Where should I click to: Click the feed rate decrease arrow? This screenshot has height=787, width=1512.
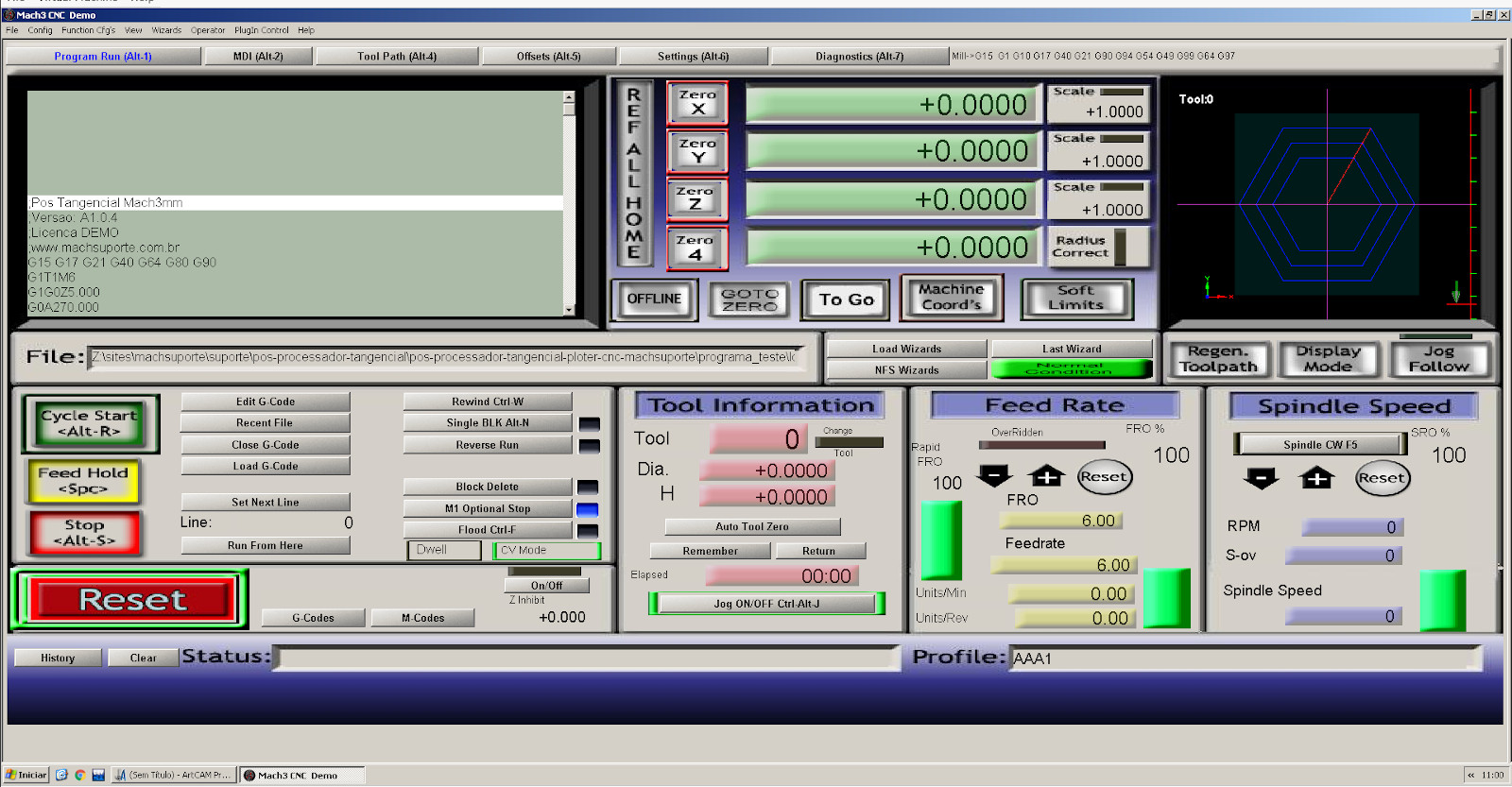click(x=994, y=476)
